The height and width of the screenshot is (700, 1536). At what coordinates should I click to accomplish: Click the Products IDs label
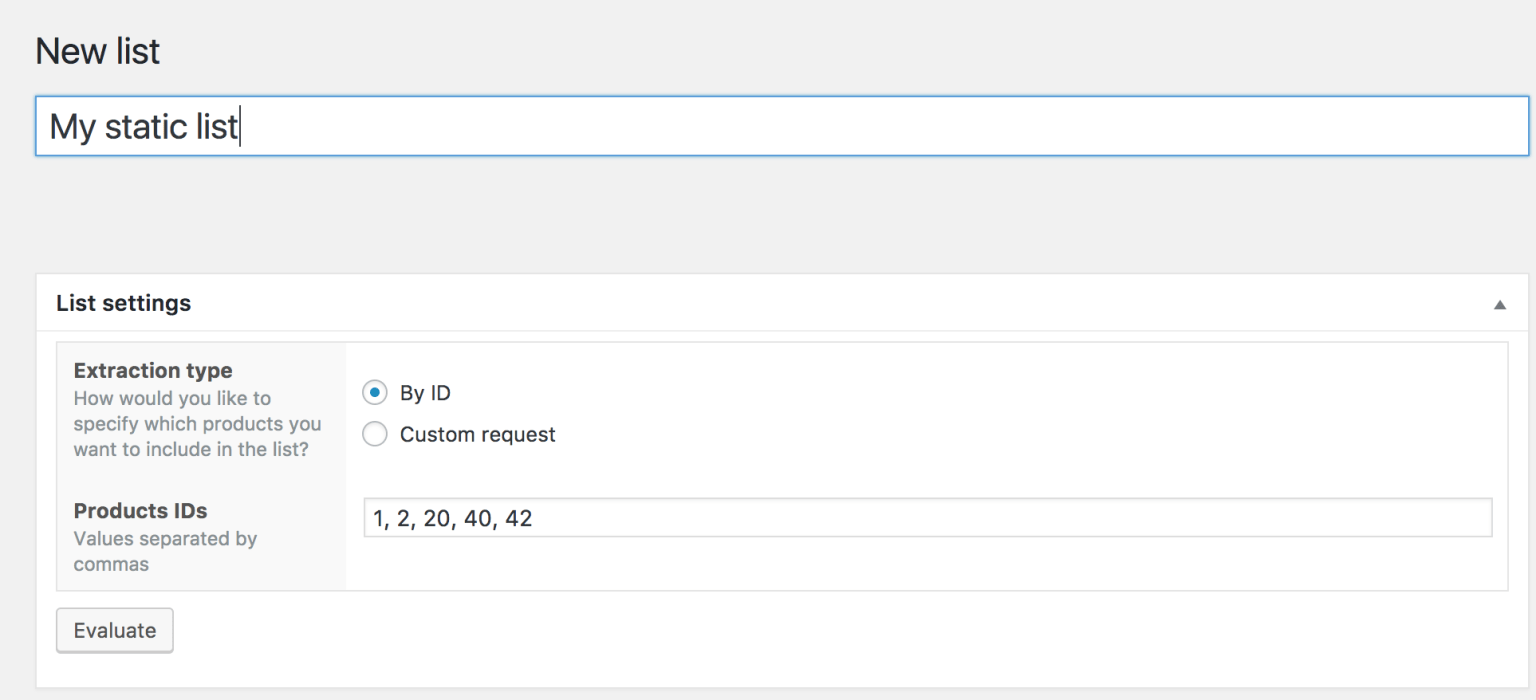click(x=140, y=511)
